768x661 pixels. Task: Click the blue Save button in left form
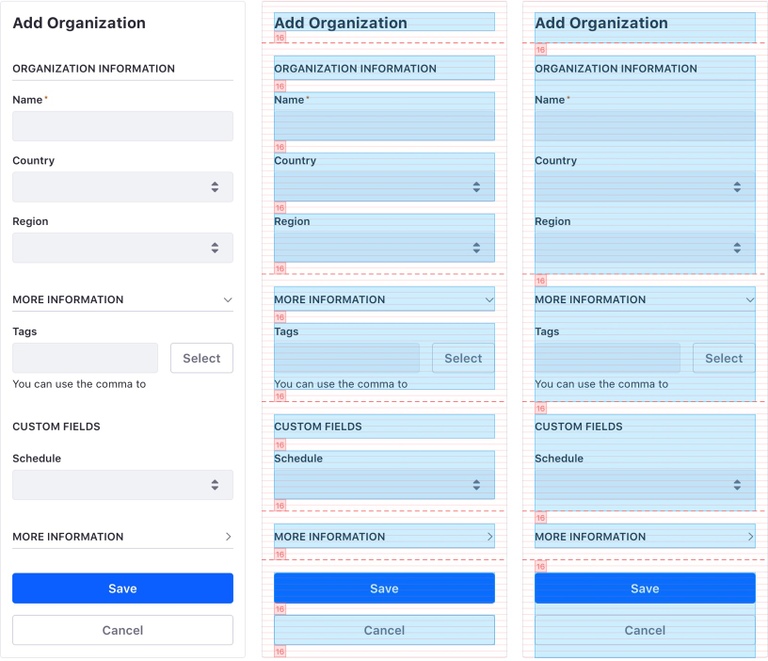tap(122, 588)
